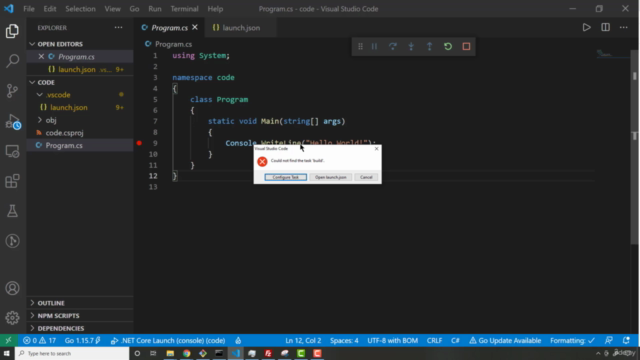Pause the debug session
Screen dimensions: 640x360
click(x=374, y=47)
